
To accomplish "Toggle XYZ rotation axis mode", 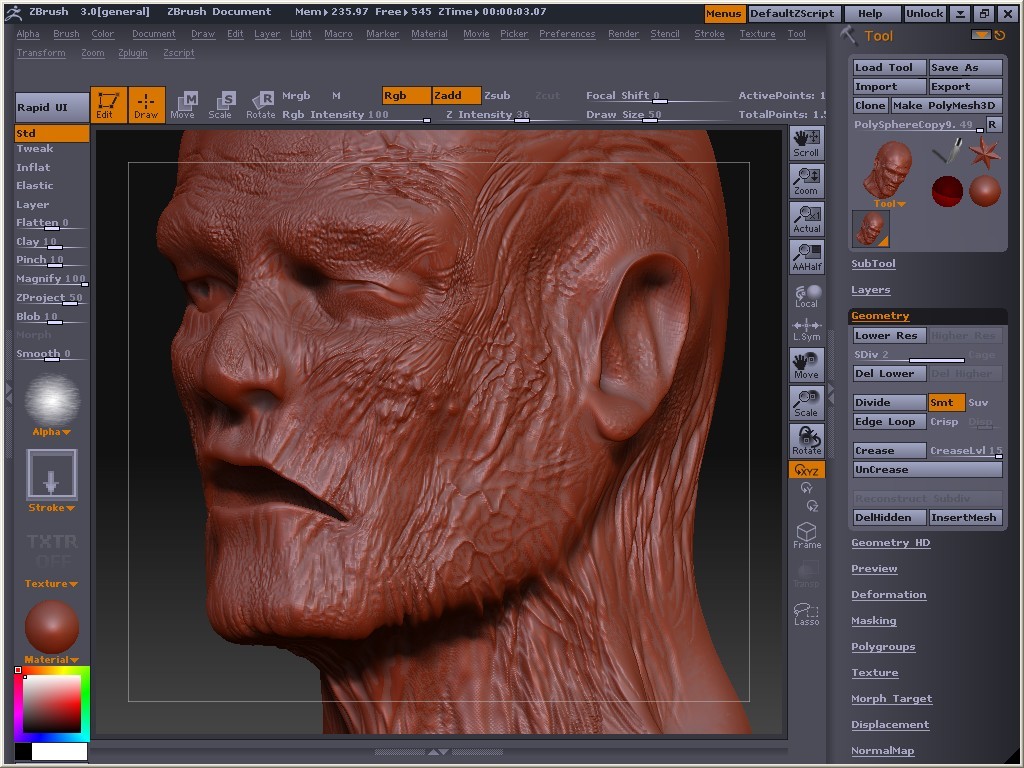I will point(807,470).
